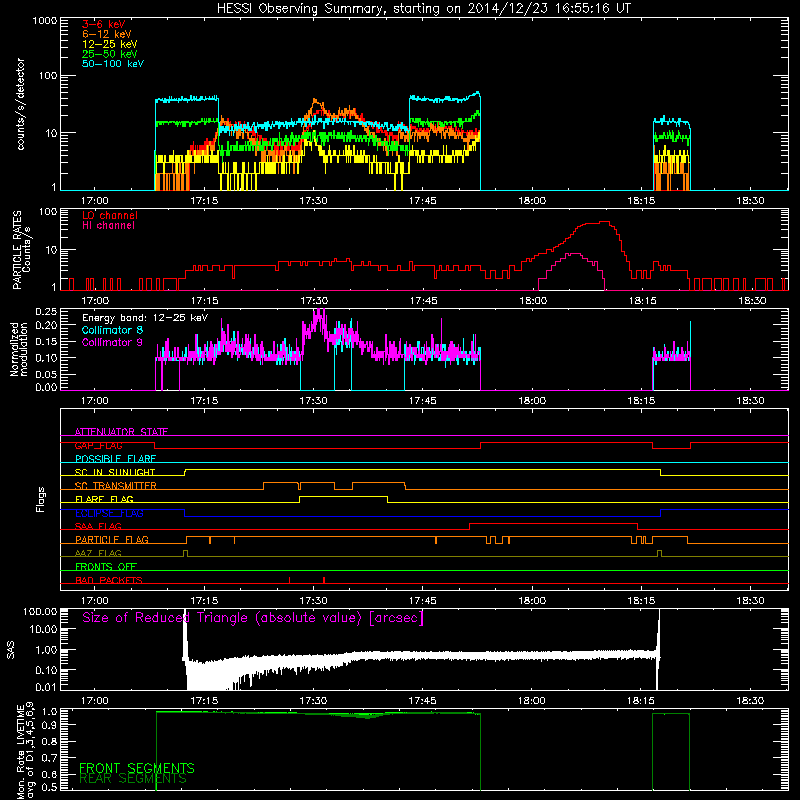Click the LO channel legend entry
Screen dimensions: 800x800
(x=110, y=215)
